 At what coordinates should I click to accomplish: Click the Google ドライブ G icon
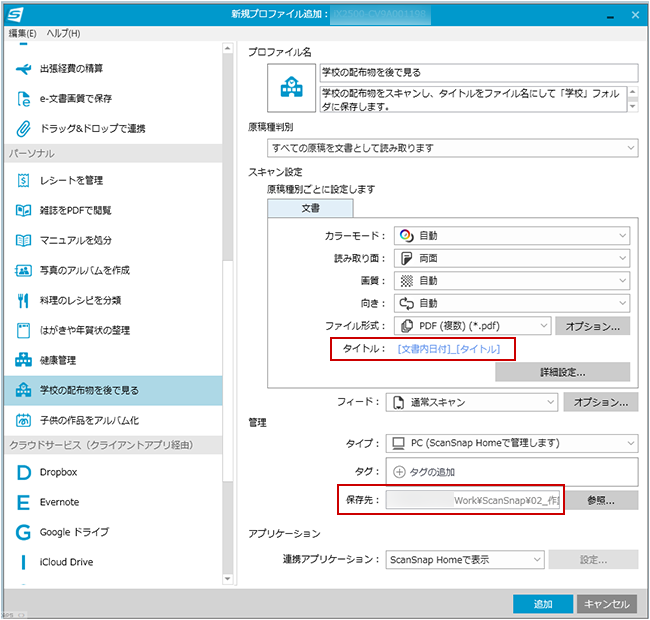click(23, 532)
